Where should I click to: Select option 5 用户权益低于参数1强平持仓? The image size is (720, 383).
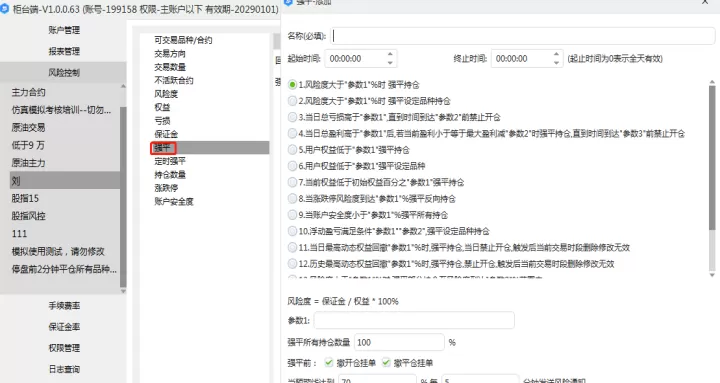[292, 150]
